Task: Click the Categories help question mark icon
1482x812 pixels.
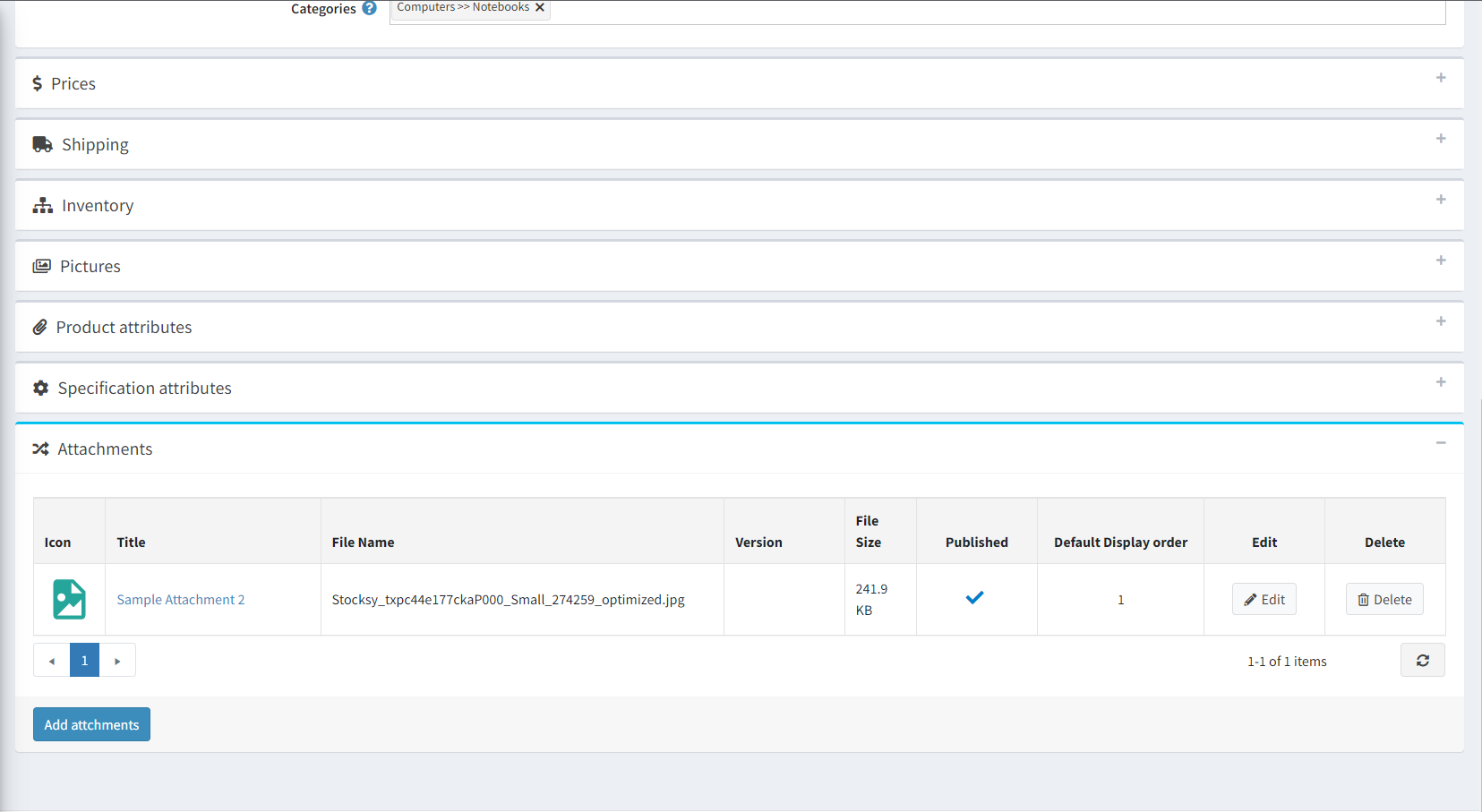Action: click(369, 8)
